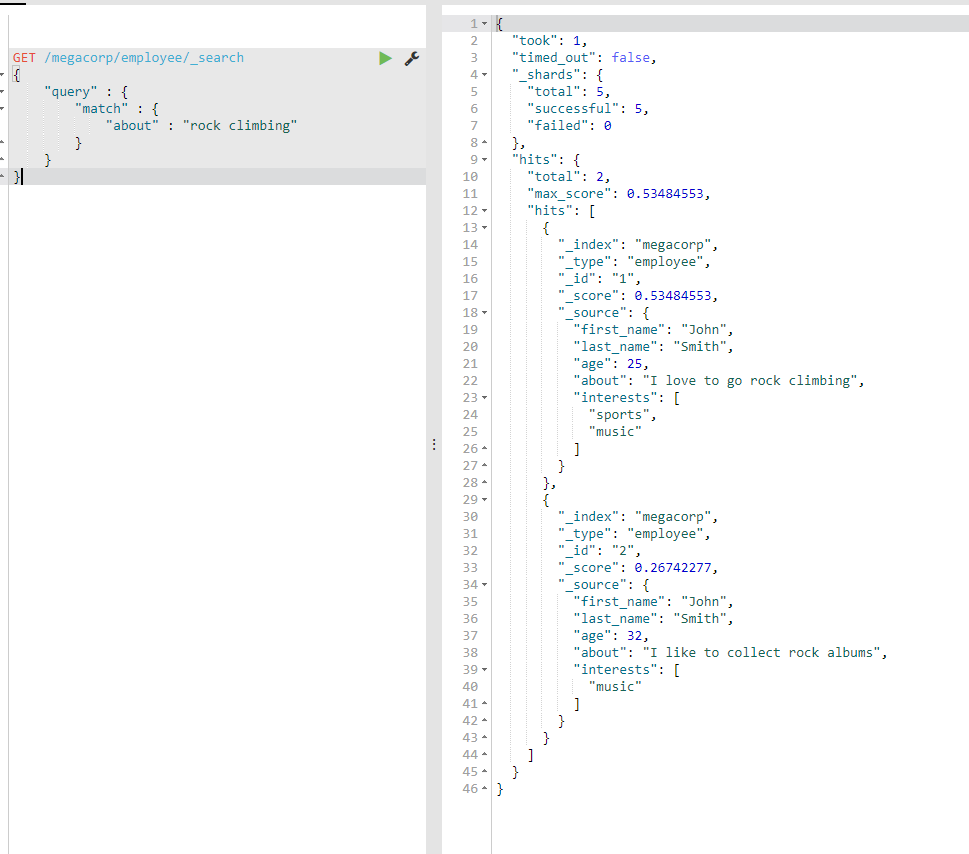Click the _score 0.26742277 value
969x854 pixels.
[673, 568]
